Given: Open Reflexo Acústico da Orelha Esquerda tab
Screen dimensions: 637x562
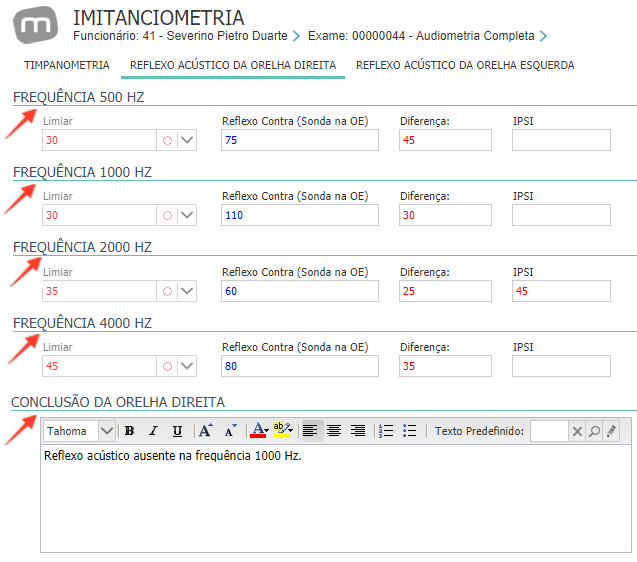Looking at the screenshot, I should (465, 65).
